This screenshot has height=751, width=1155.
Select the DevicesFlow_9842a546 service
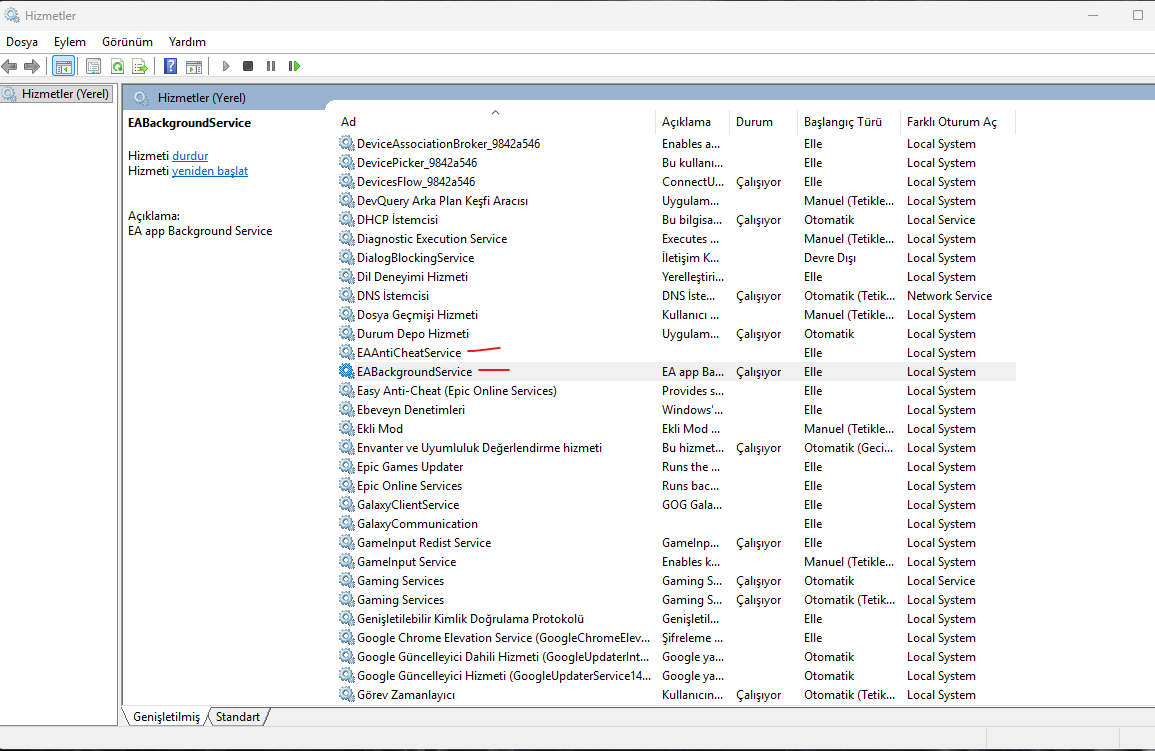pyautogui.click(x=676, y=182)
